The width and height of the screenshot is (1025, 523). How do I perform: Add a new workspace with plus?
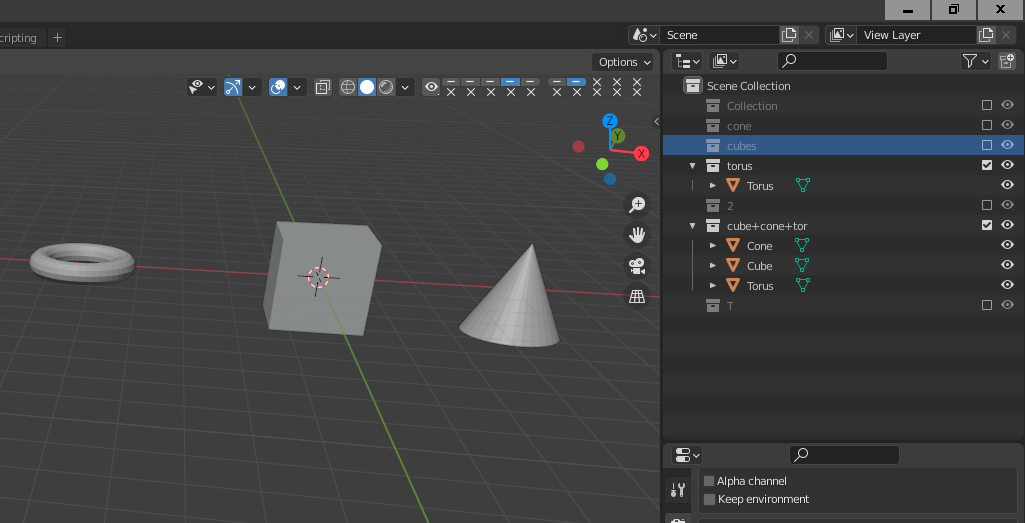point(58,38)
